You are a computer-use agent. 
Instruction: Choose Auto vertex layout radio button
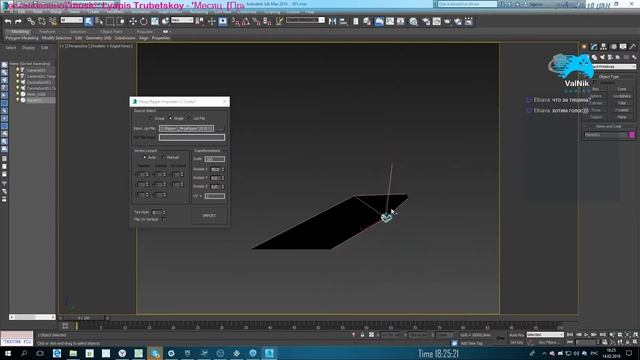144,157
